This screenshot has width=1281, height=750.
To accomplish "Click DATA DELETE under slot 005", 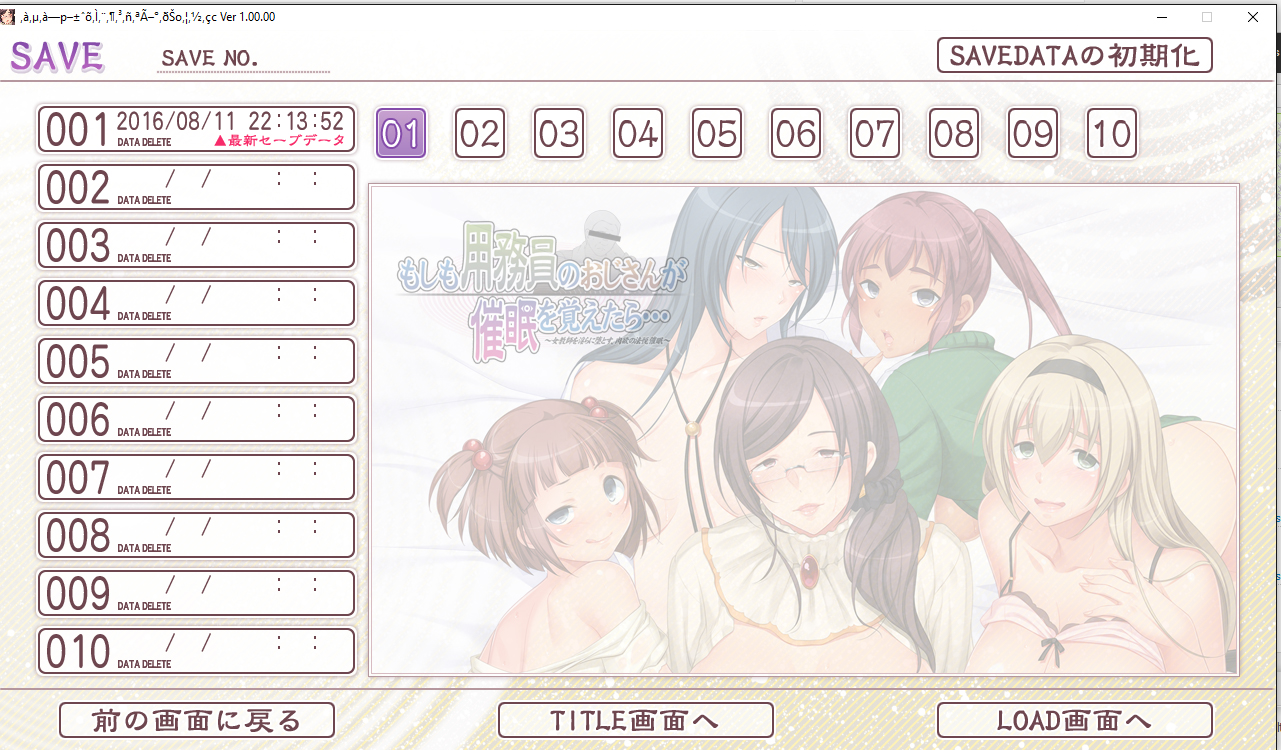I will click(144, 374).
